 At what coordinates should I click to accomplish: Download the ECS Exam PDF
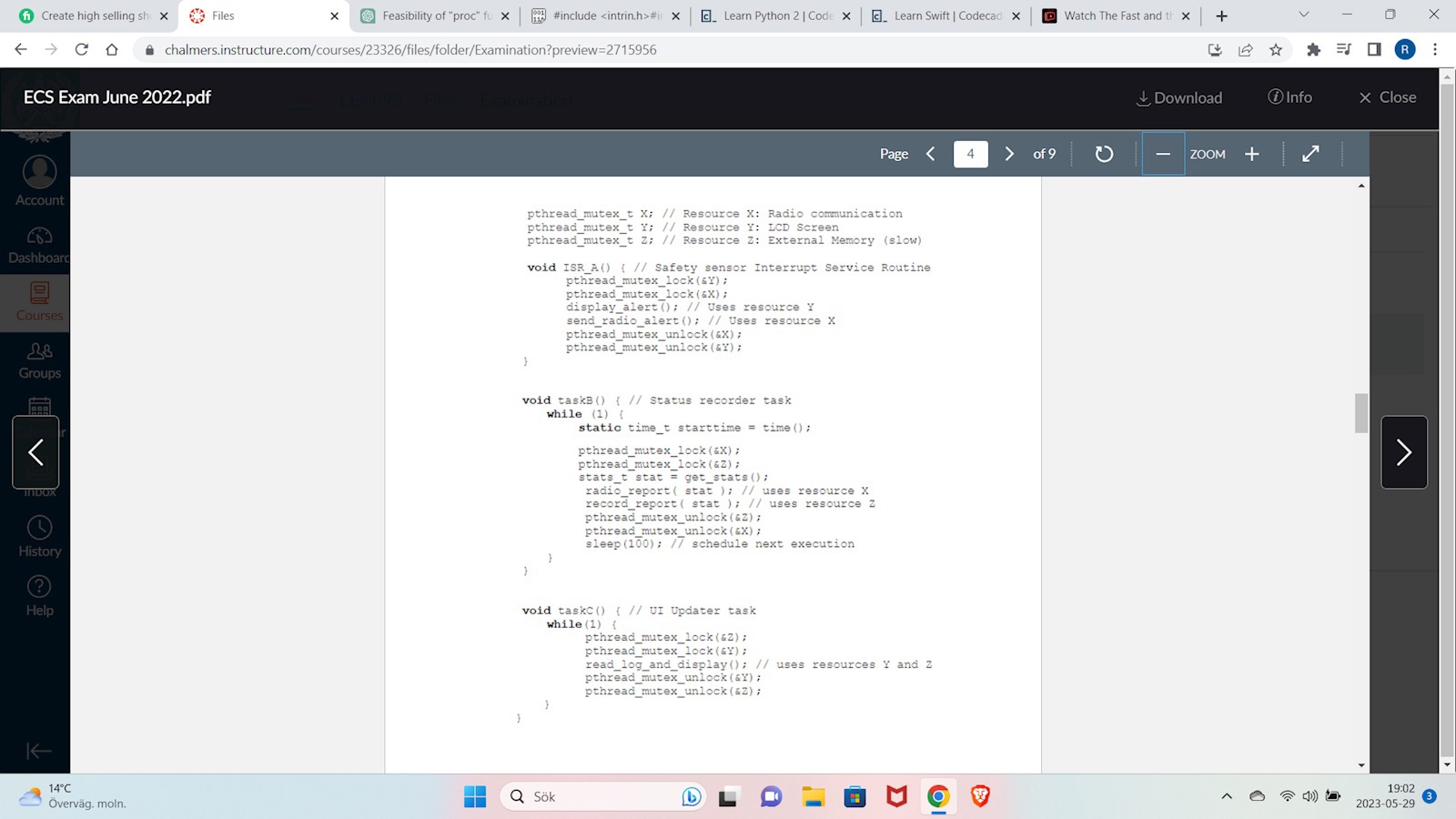click(x=1178, y=97)
